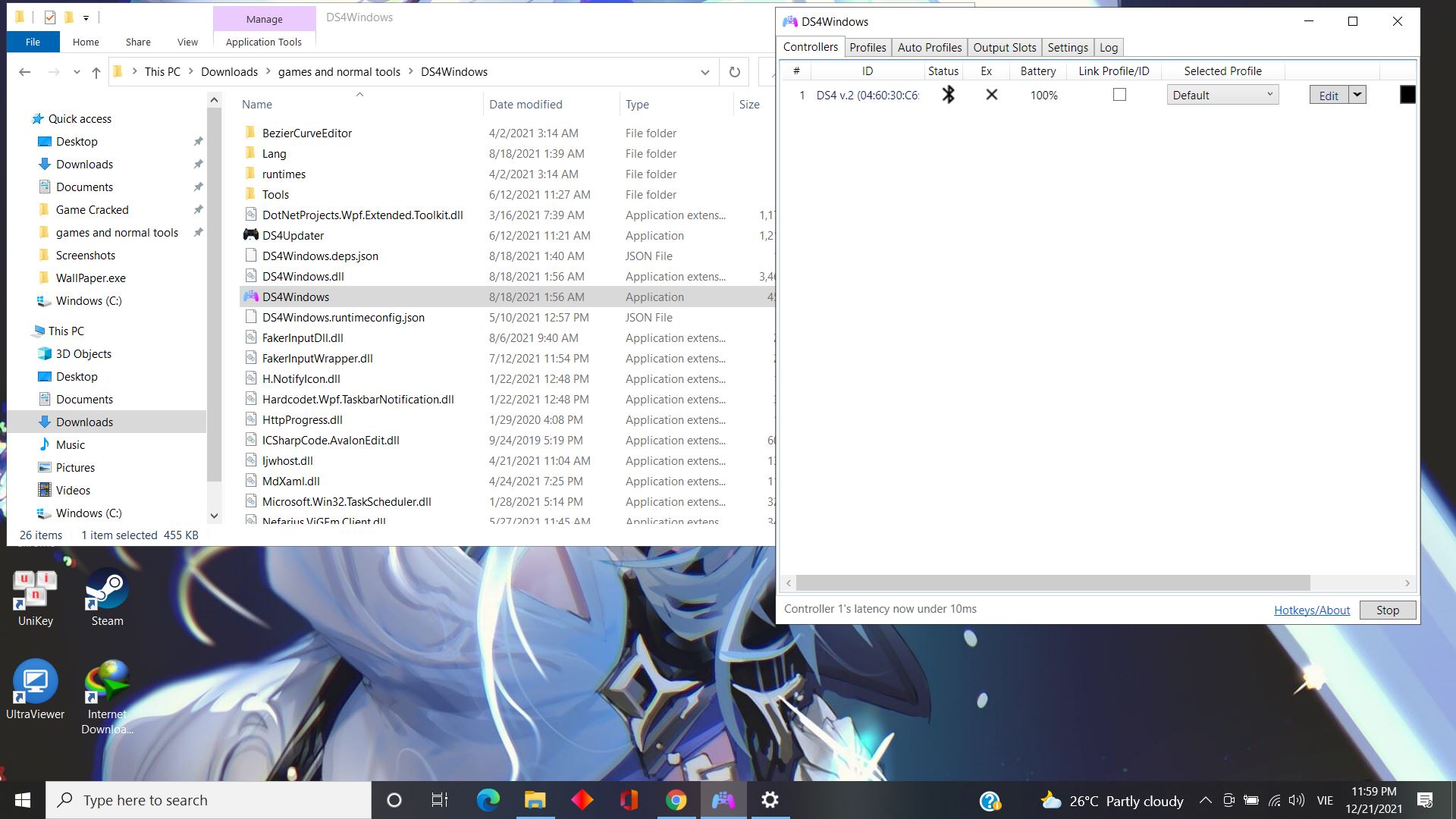
Task: Open the volume icon in system tray
Action: [1296, 800]
